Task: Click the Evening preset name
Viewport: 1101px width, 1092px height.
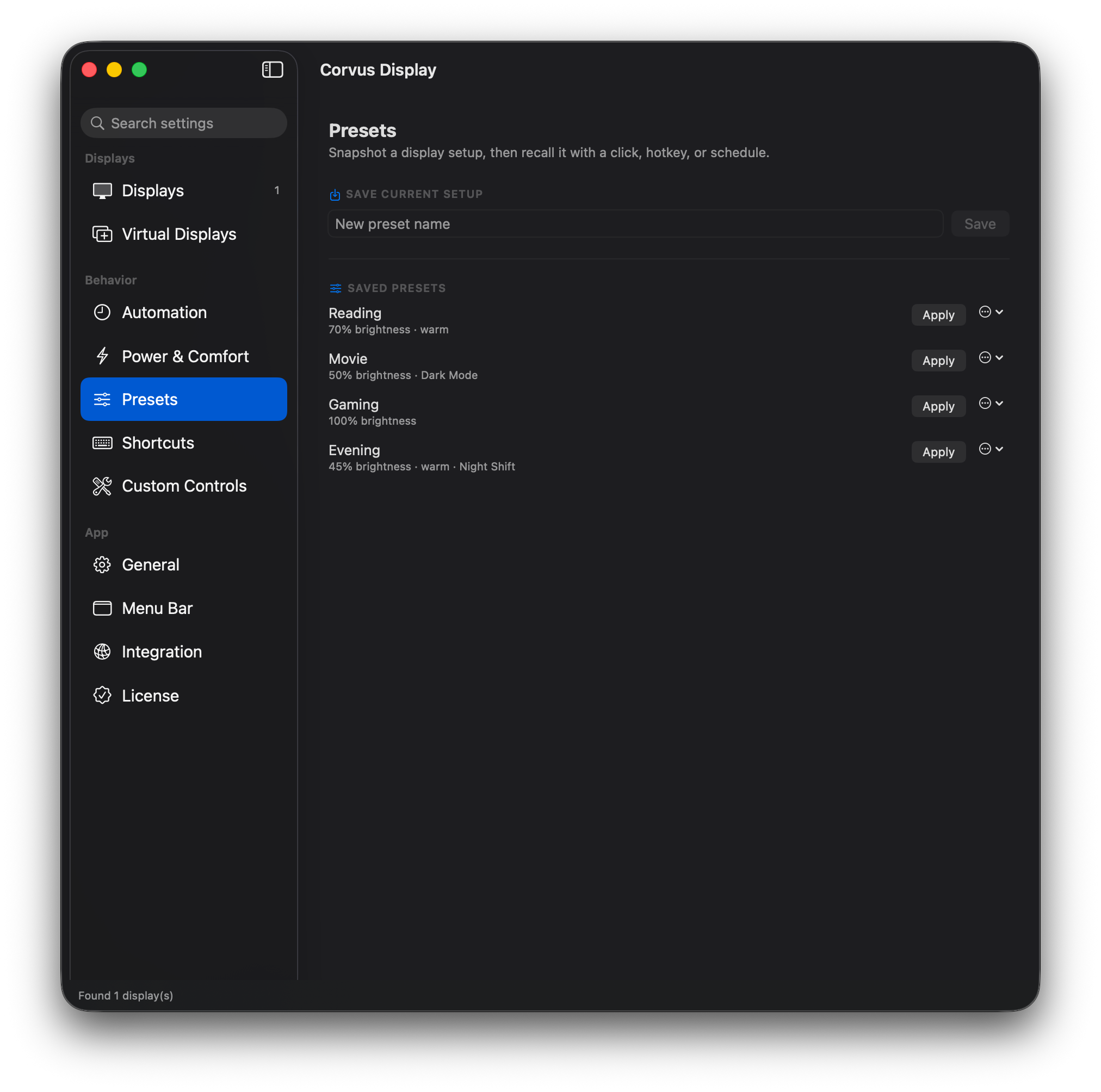Action: [x=355, y=450]
